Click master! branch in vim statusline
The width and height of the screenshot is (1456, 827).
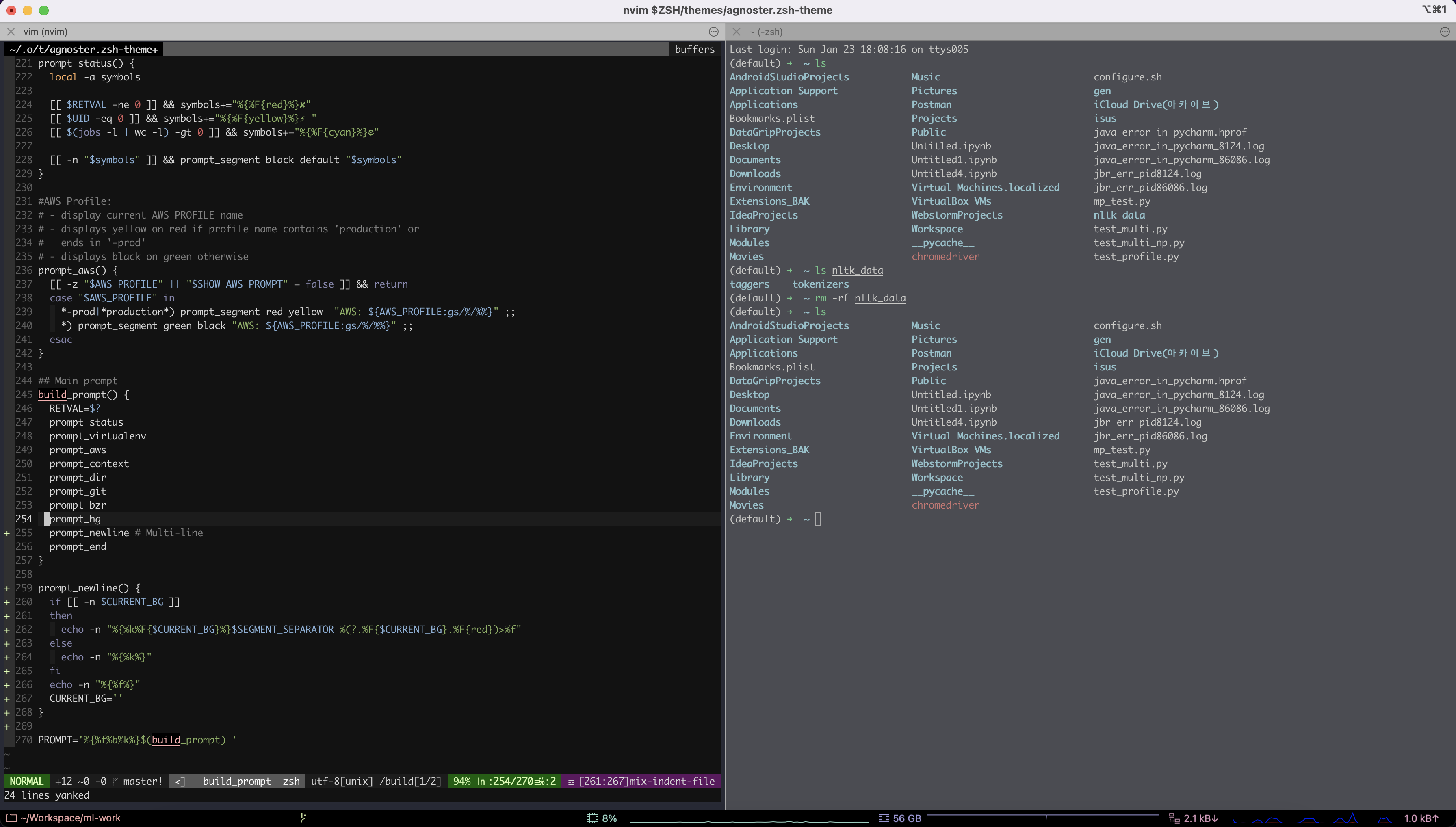point(142,781)
